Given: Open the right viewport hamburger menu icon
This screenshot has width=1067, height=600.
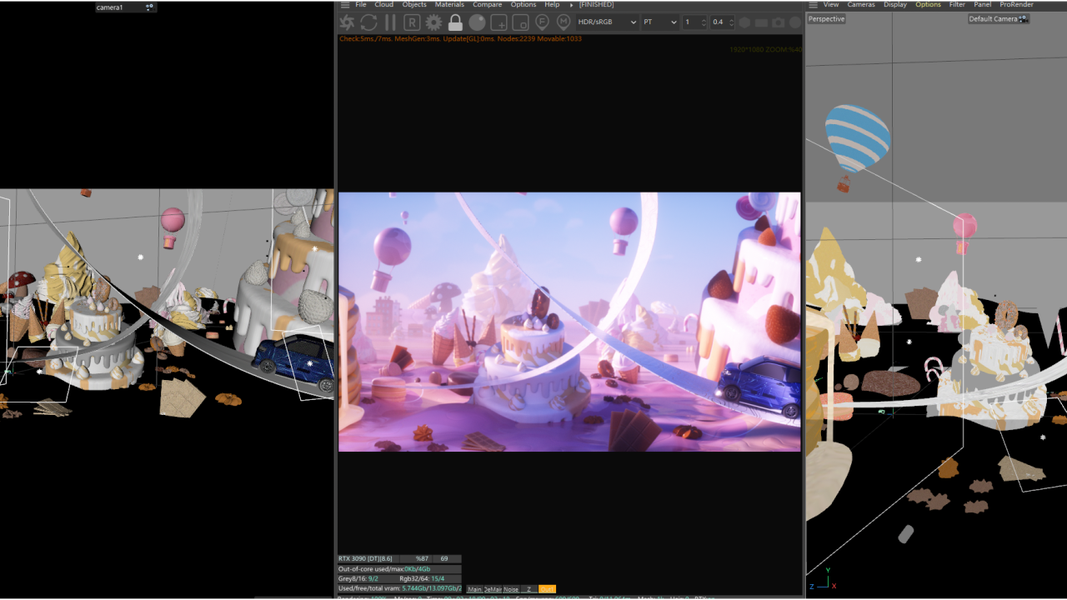Looking at the screenshot, I should coord(813,5).
